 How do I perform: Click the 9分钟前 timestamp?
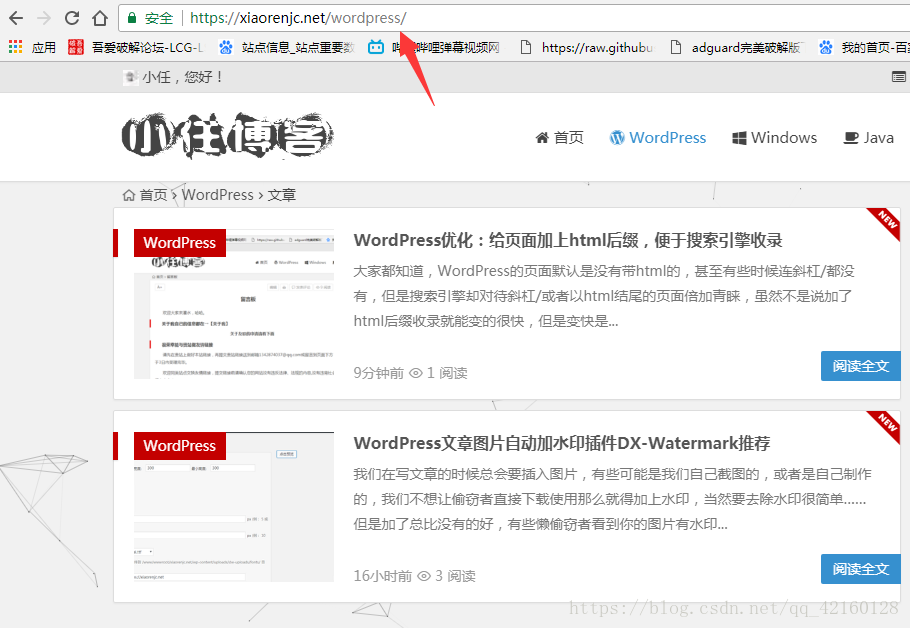(x=378, y=373)
